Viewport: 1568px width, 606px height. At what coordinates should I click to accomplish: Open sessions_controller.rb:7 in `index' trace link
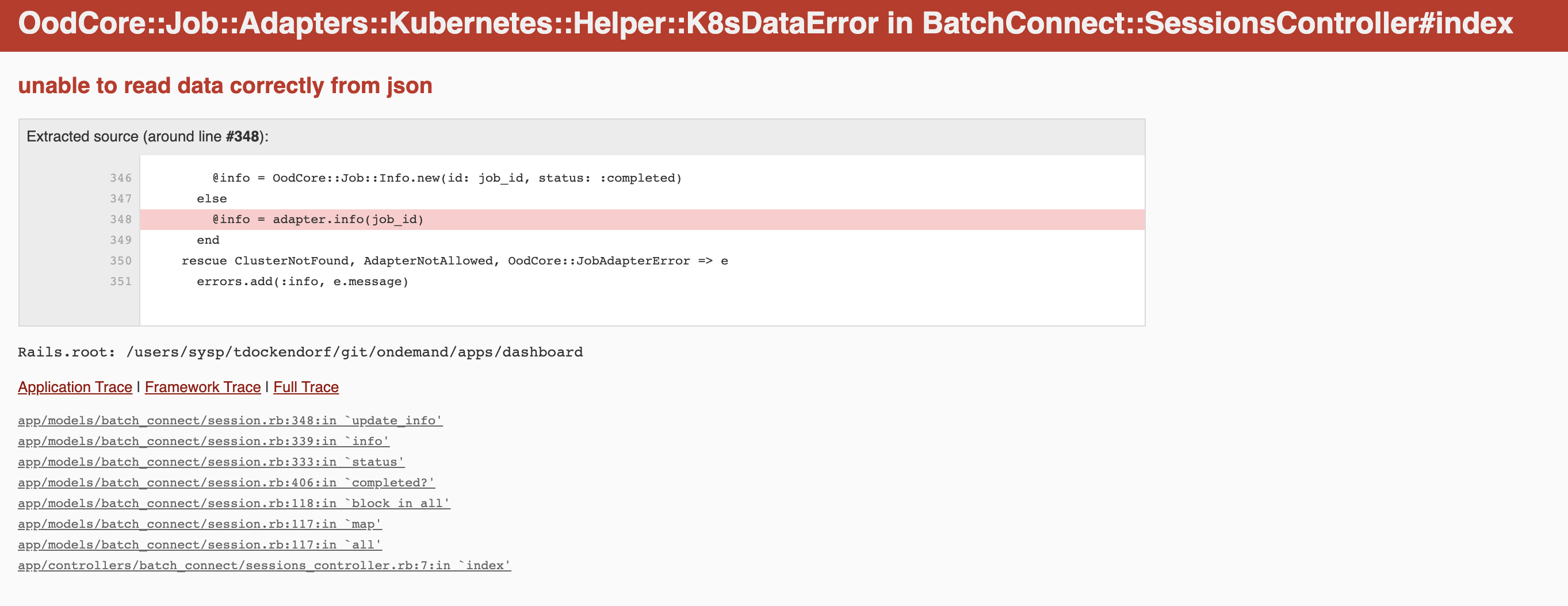tap(264, 565)
